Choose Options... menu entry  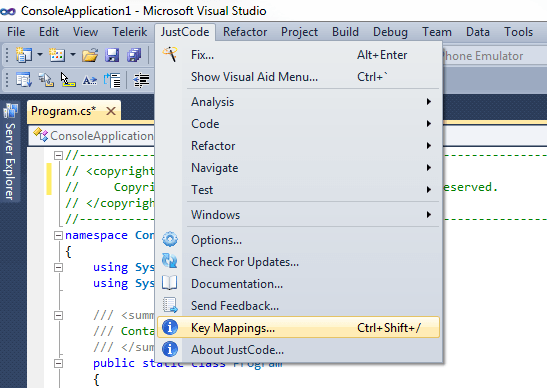(298, 240)
